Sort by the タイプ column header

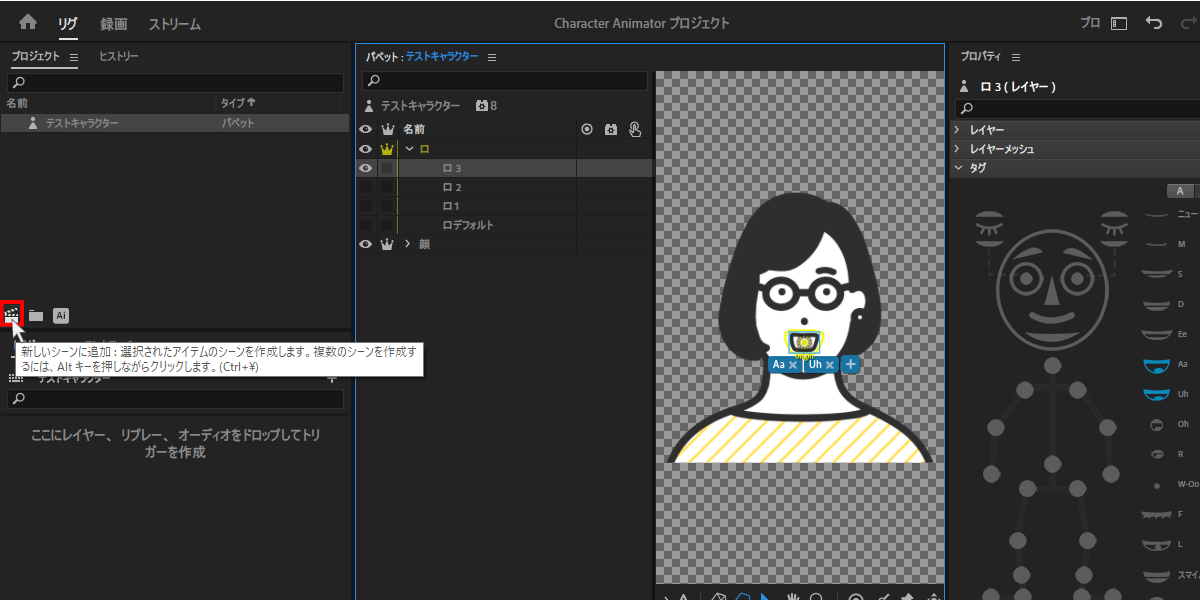tap(238, 103)
